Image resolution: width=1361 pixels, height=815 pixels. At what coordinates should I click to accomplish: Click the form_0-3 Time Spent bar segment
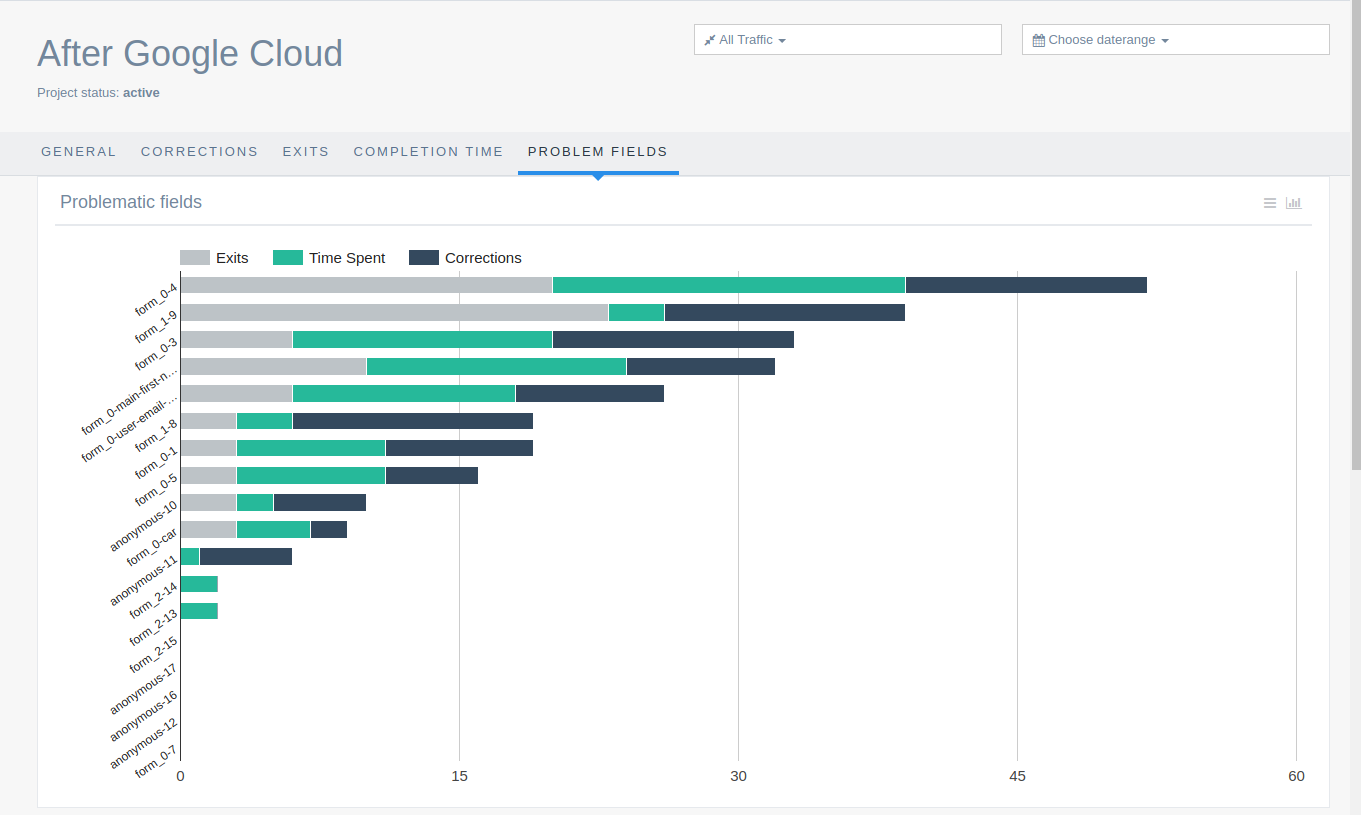click(x=422, y=339)
